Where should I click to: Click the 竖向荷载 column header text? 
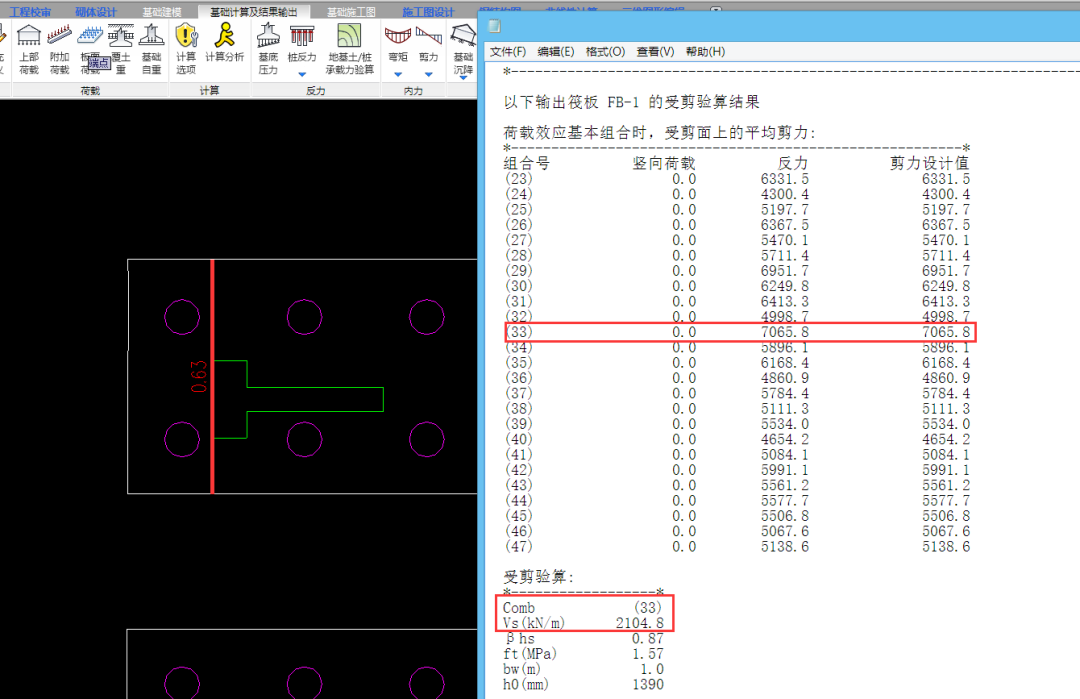664,163
